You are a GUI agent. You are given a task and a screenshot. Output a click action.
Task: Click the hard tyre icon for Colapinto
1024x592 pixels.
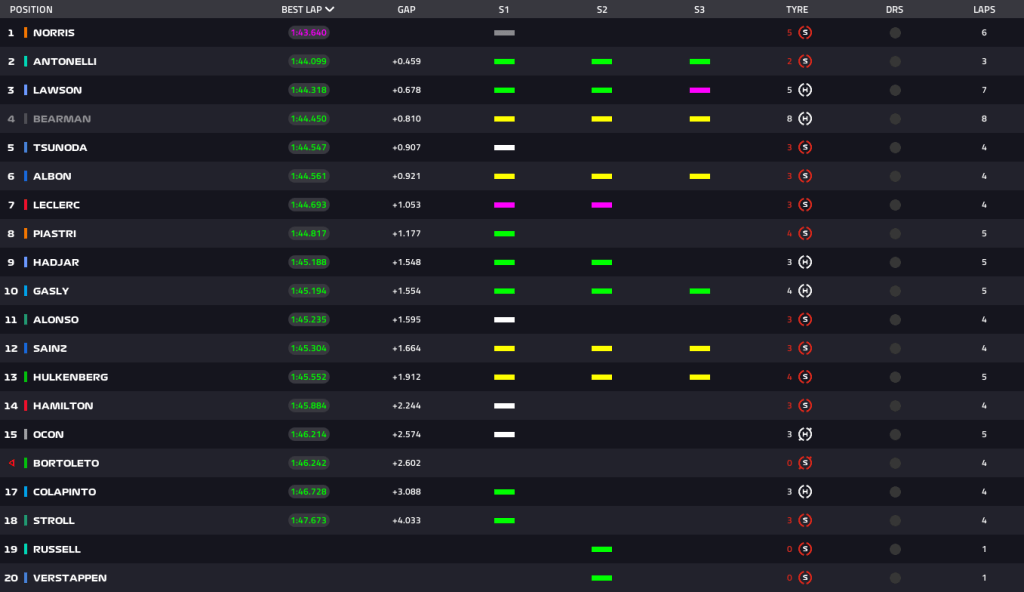[x=805, y=492]
